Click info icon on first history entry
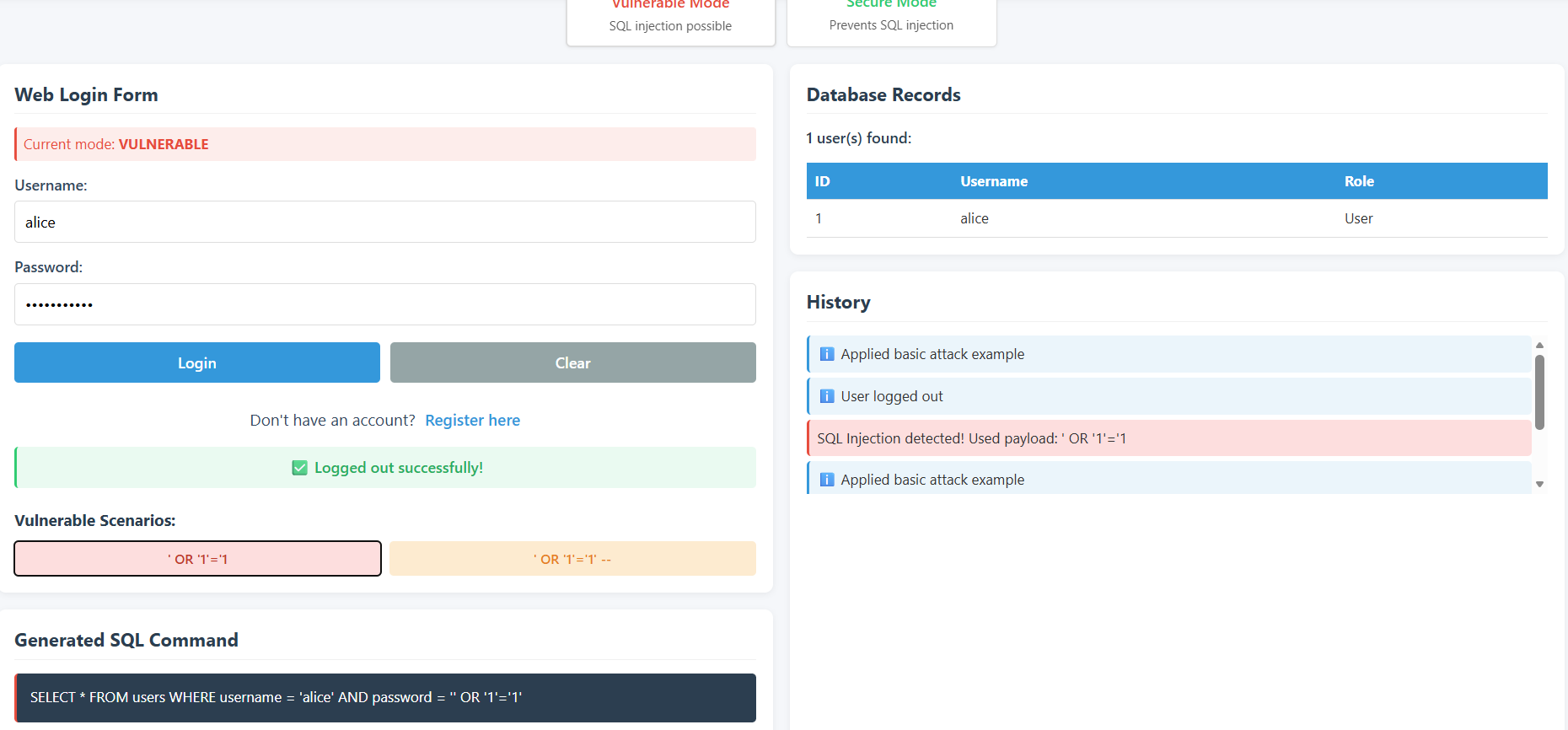 [x=827, y=354]
